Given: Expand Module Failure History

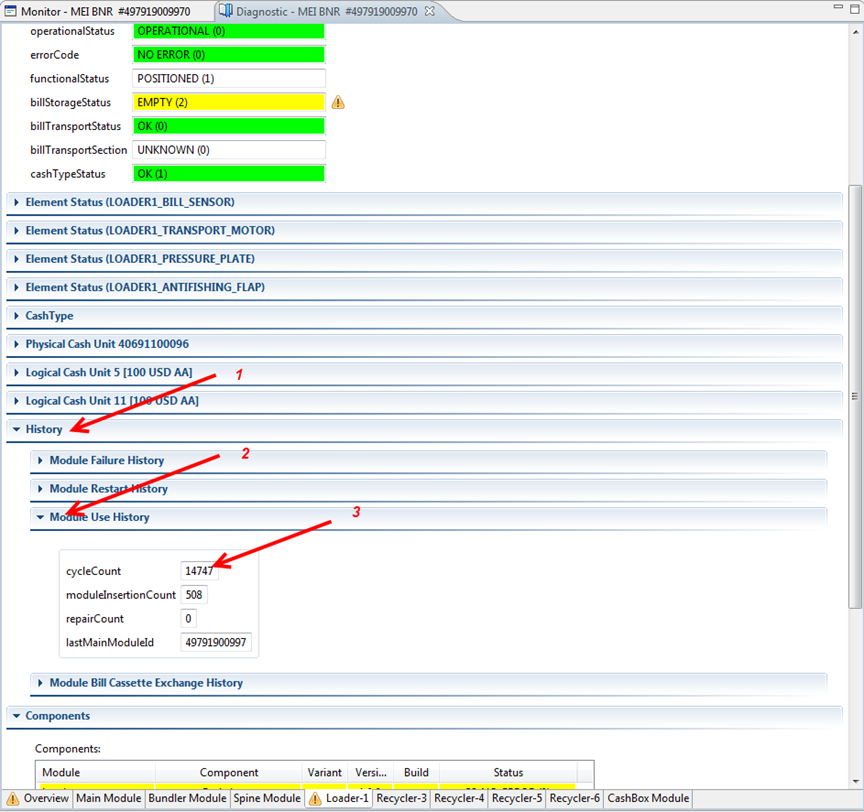Looking at the screenshot, I should tap(41, 461).
